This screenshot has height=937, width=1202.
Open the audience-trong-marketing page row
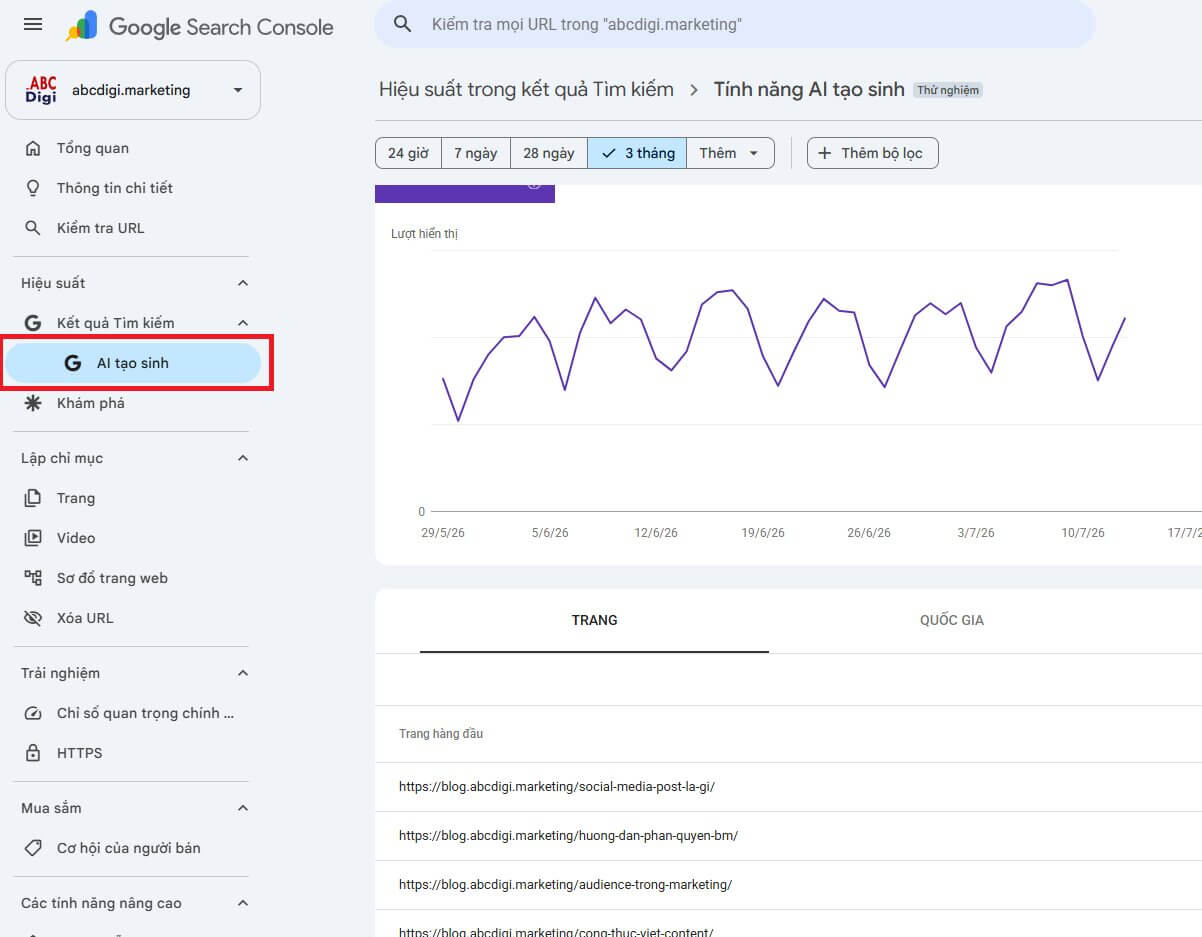pos(788,885)
